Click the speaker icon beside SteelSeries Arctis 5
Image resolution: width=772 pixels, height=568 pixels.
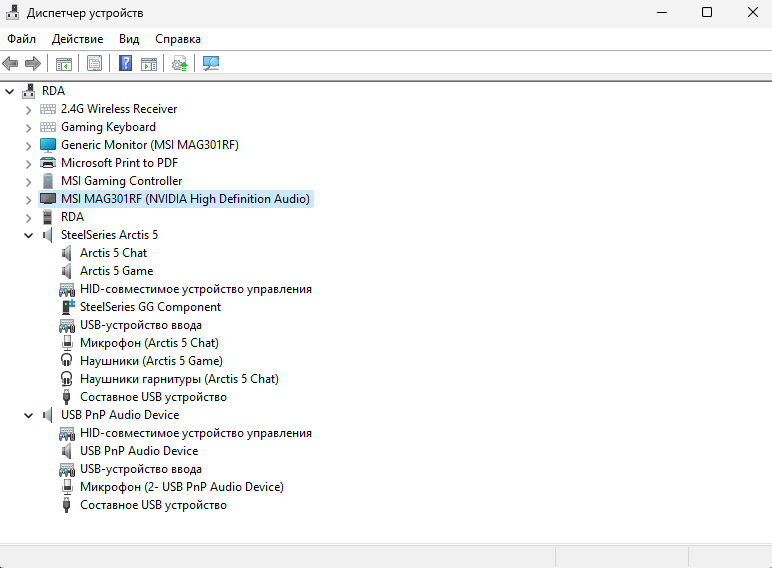(48, 235)
